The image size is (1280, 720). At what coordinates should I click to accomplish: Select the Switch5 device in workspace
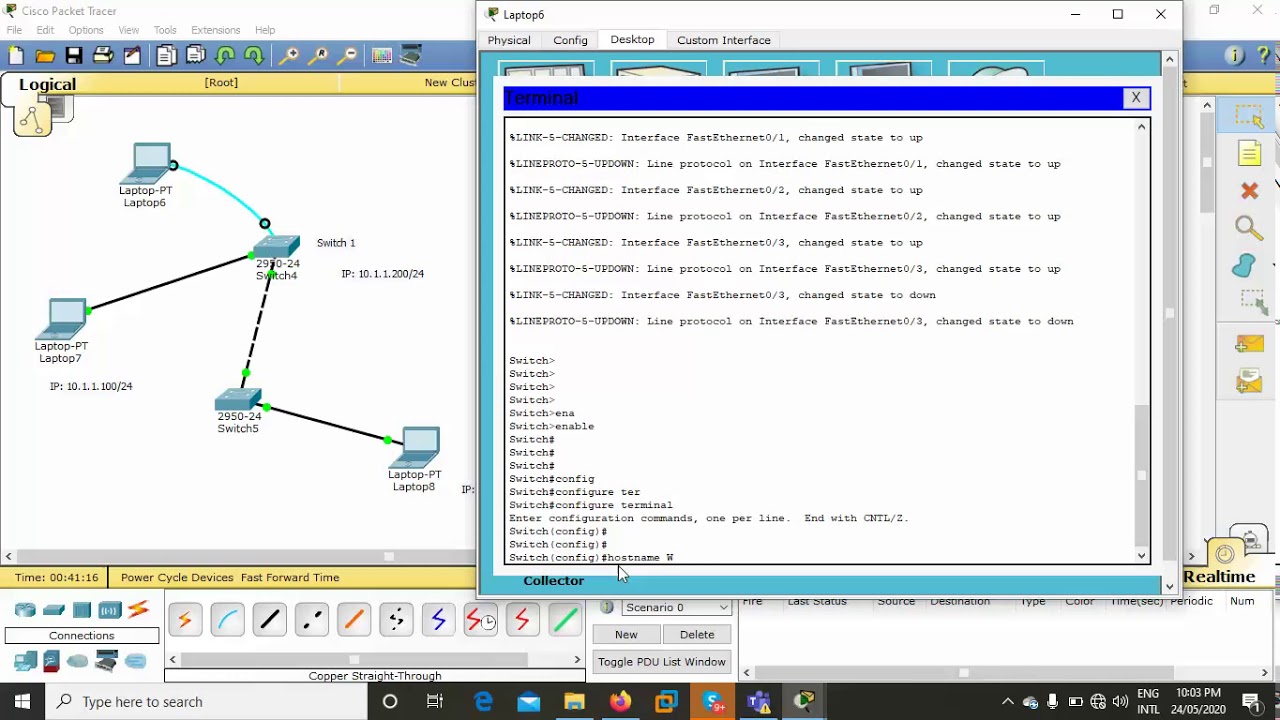[238, 400]
